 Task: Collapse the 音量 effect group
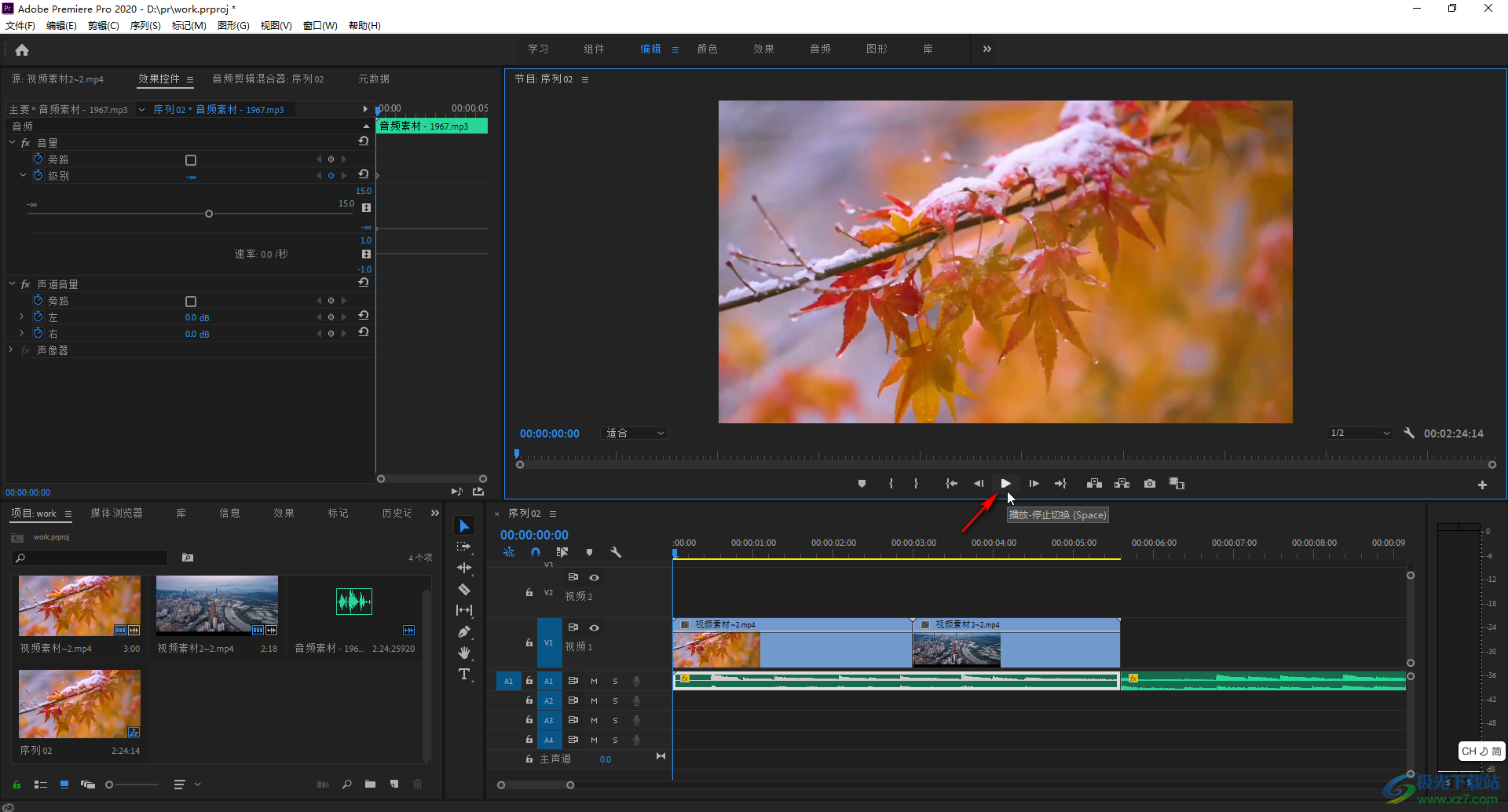[x=12, y=142]
